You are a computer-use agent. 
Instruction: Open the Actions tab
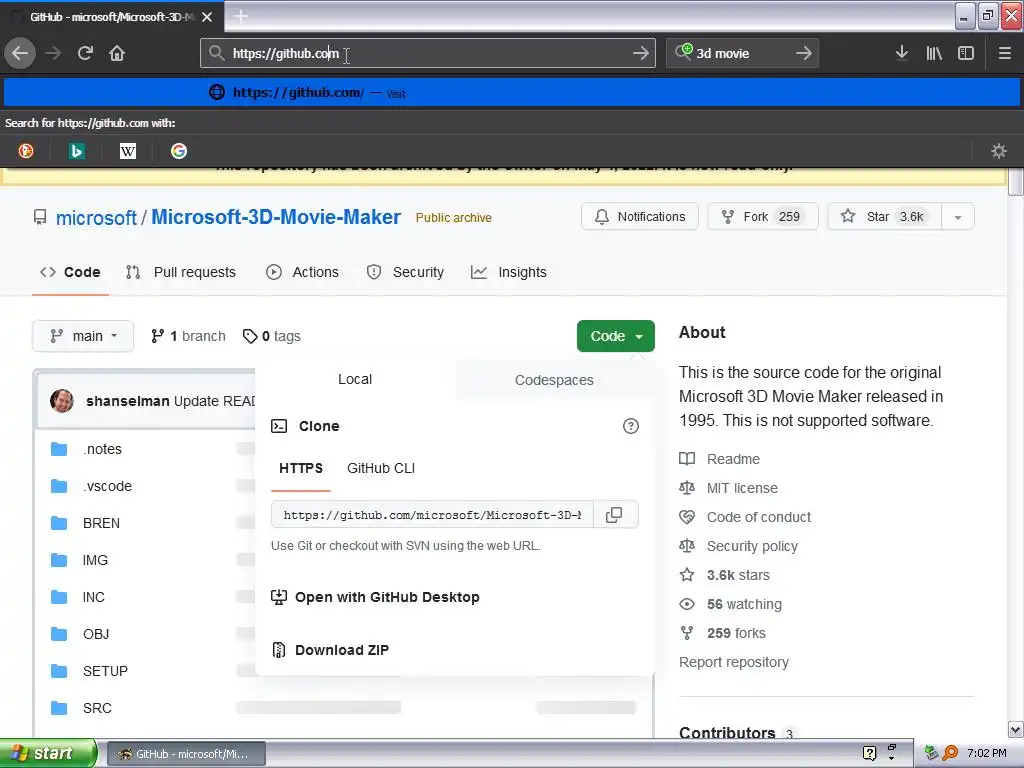(x=302, y=272)
